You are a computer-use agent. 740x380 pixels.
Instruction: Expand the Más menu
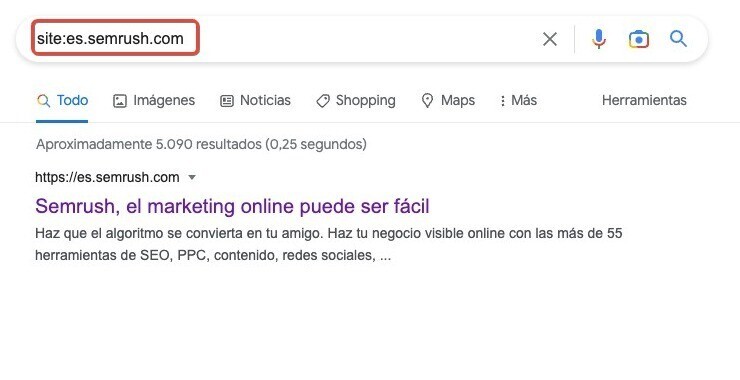click(x=518, y=101)
